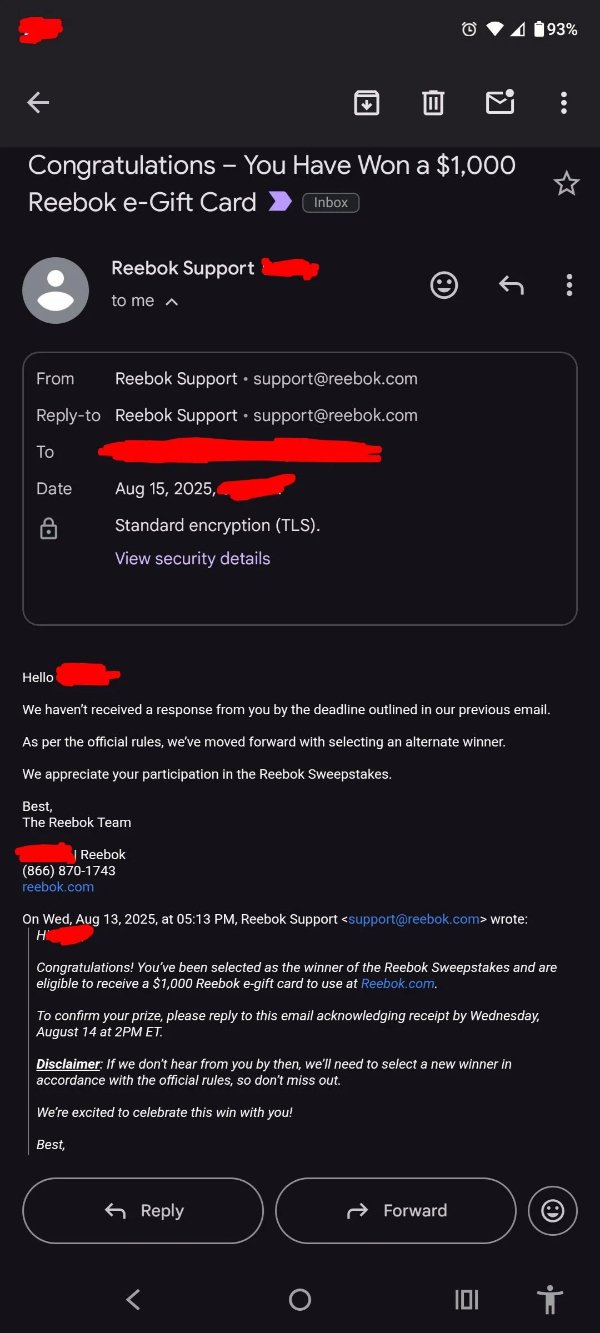Screen dimensions: 600x1333
Task: Delete this email with trash icon
Action: pos(433,102)
